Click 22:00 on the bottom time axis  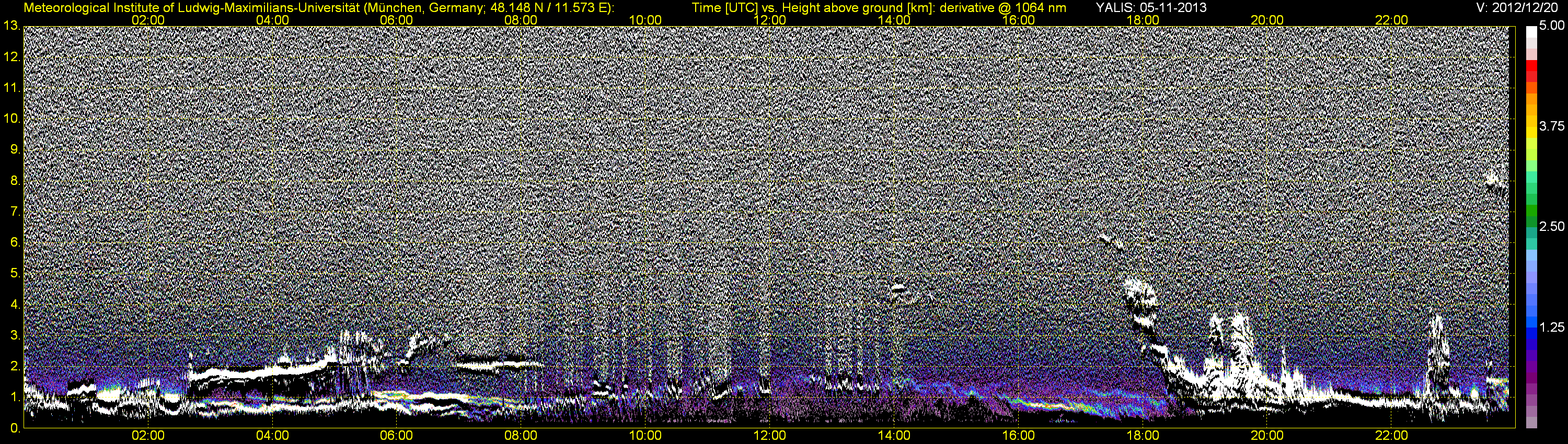(x=1391, y=436)
